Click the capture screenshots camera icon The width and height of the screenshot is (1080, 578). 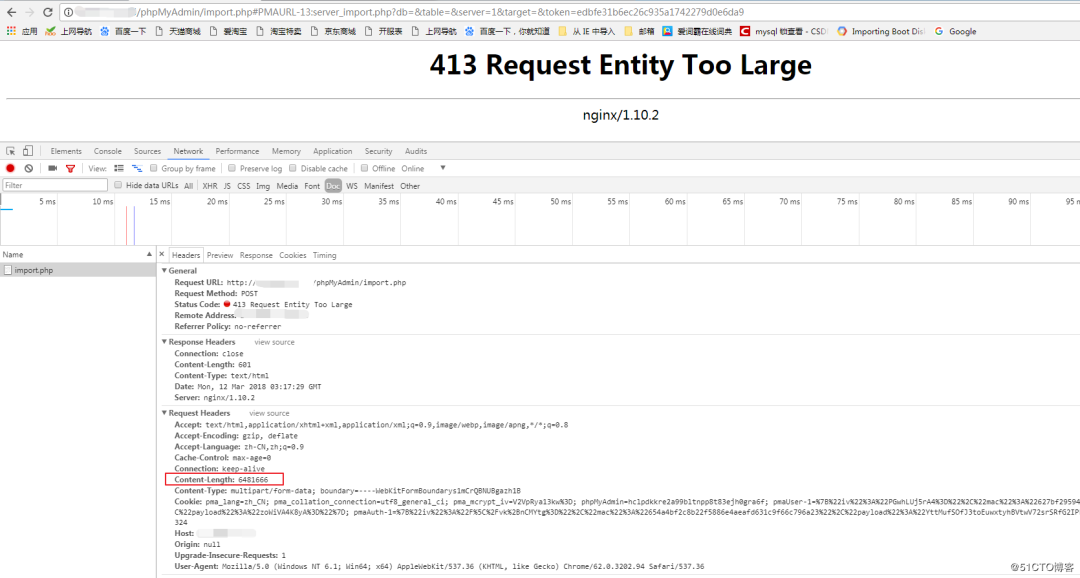pos(52,168)
